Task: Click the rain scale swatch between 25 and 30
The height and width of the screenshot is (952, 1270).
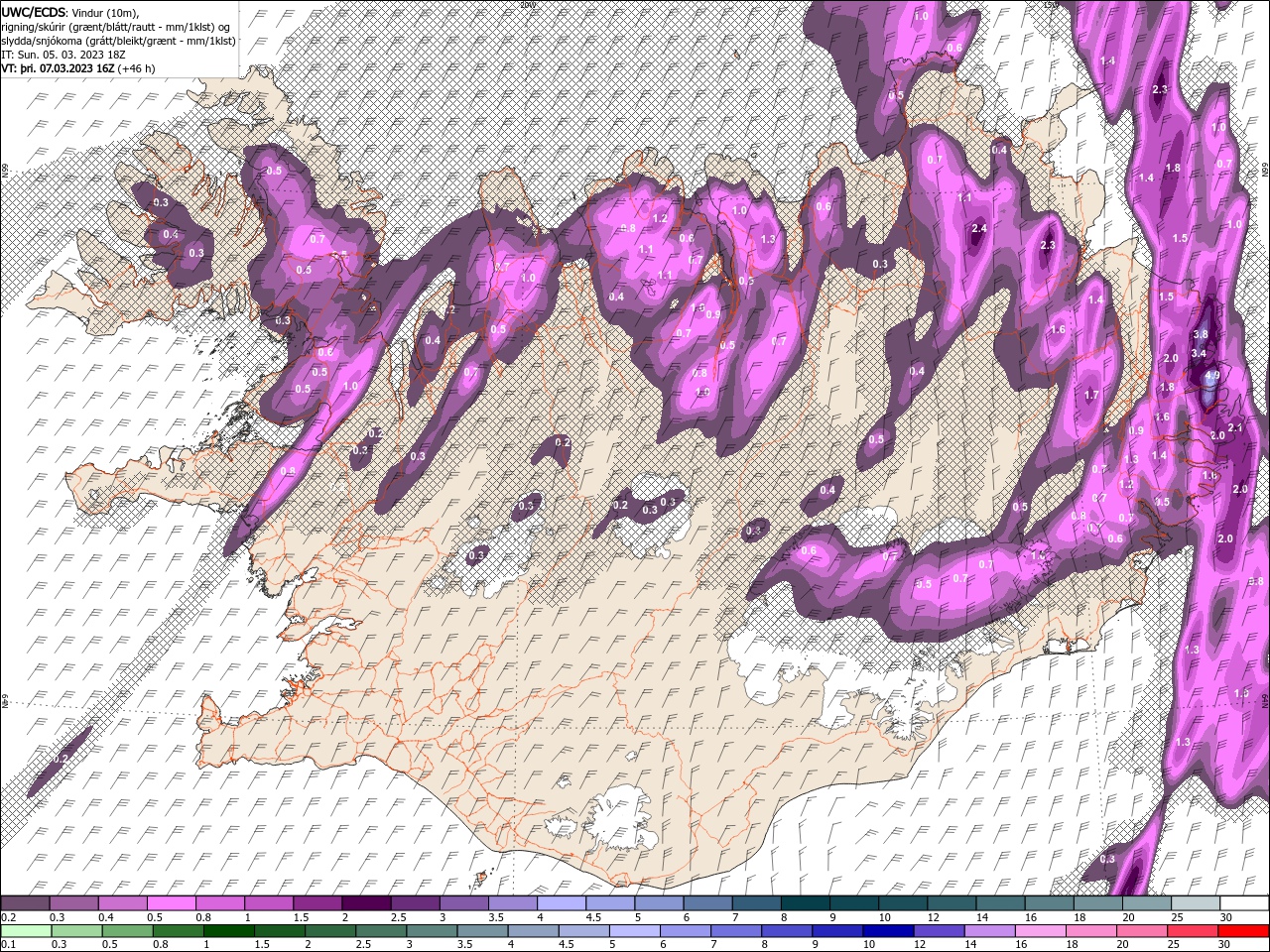Action: coord(1194,931)
